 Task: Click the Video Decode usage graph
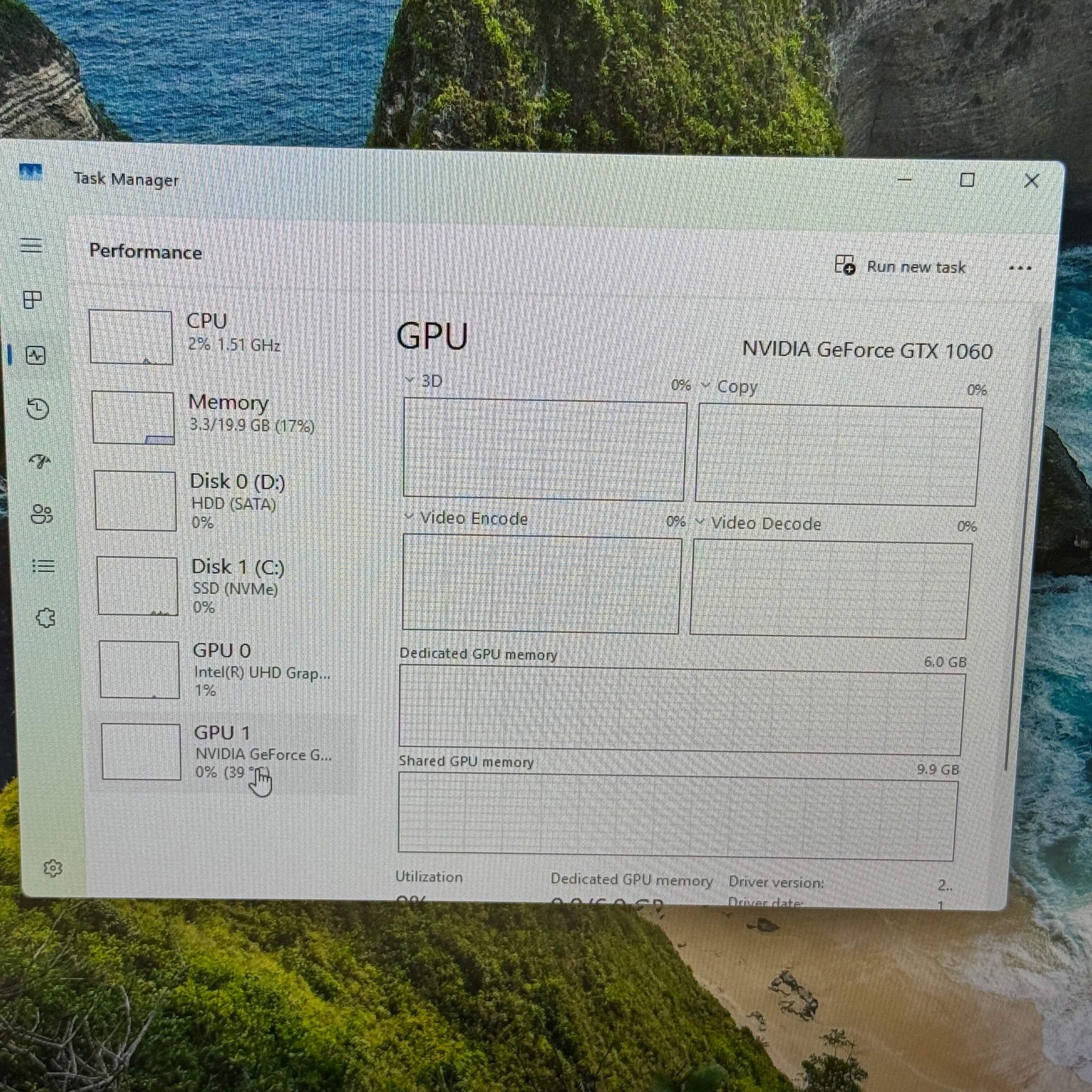(831, 590)
